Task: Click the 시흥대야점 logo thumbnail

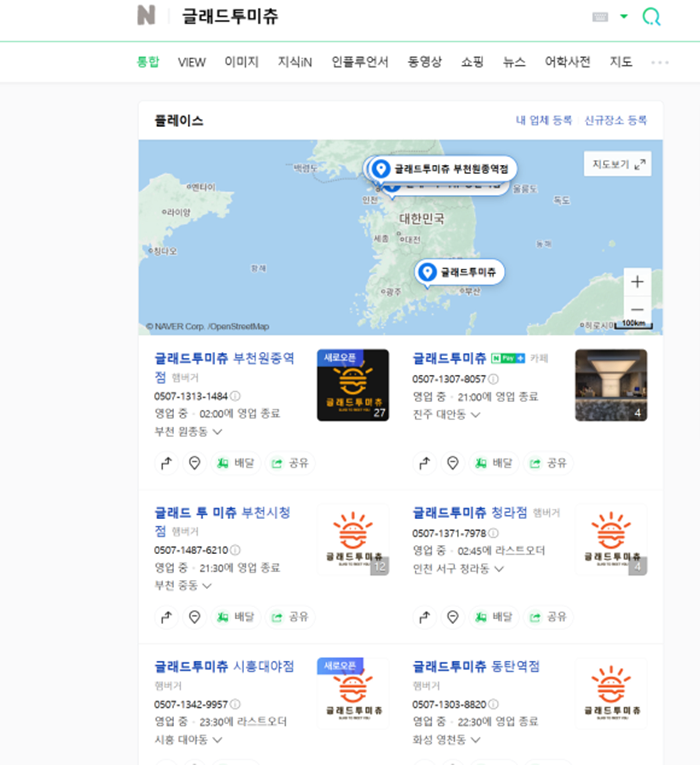Action: click(353, 693)
